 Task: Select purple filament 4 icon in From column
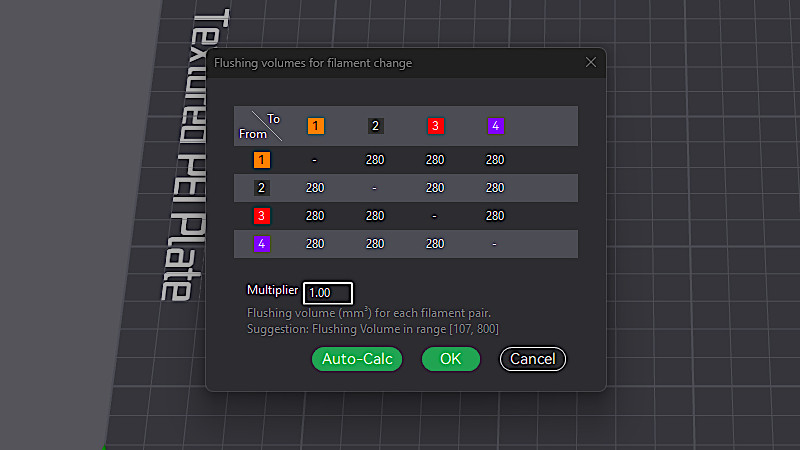[262, 244]
